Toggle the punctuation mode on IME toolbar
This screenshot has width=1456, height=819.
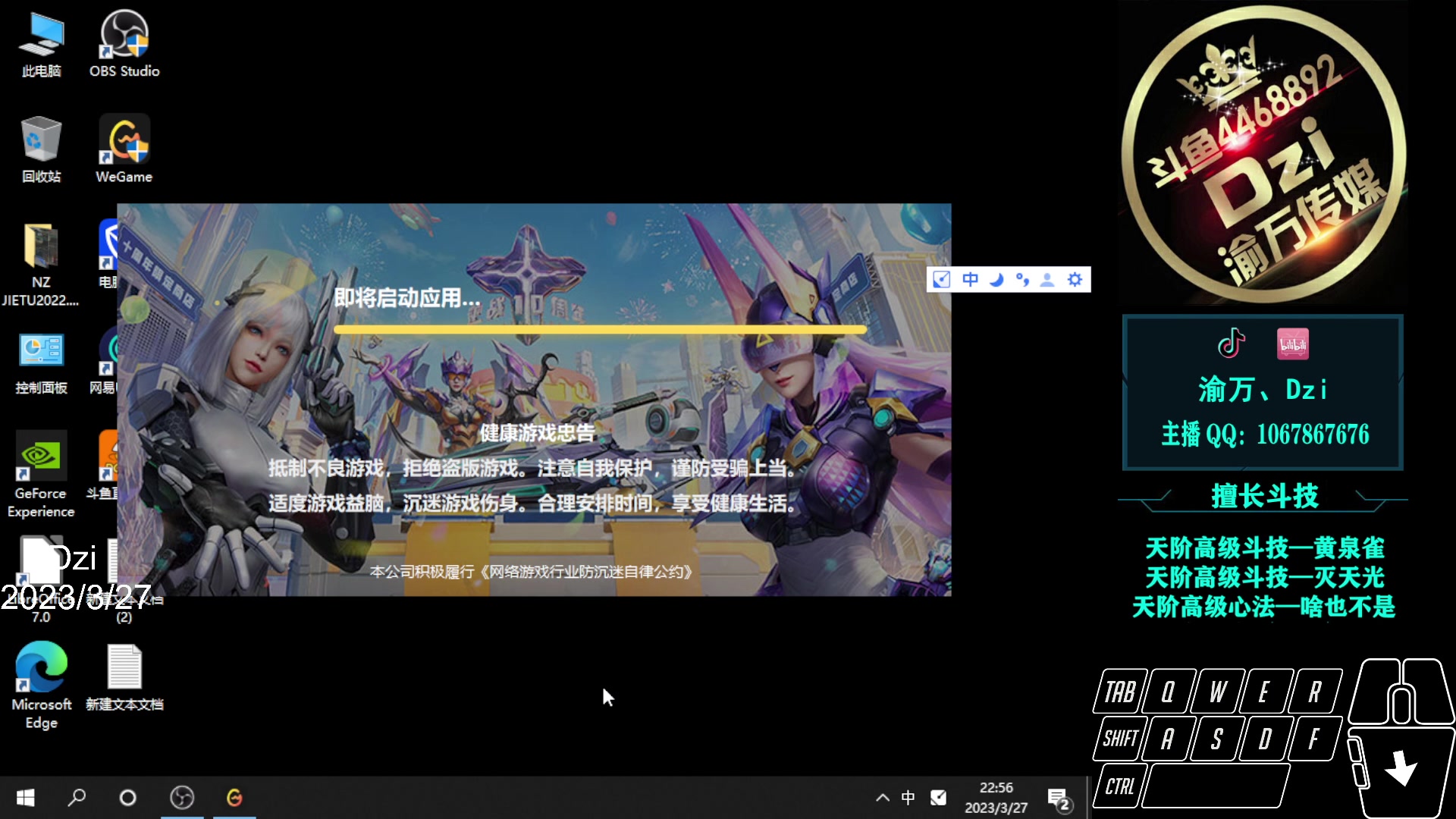coord(1022,280)
